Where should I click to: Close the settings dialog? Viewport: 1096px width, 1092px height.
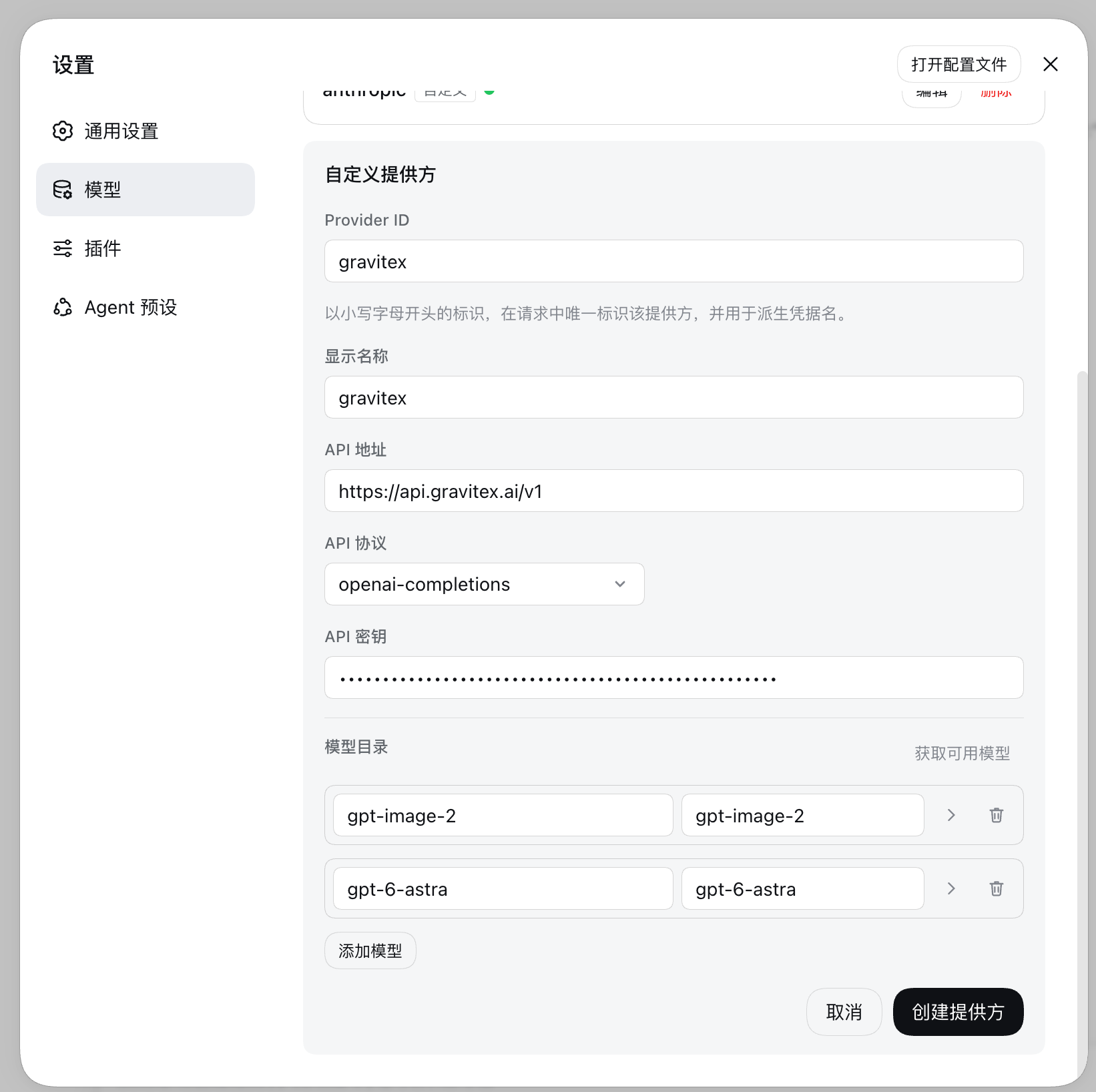(1051, 64)
